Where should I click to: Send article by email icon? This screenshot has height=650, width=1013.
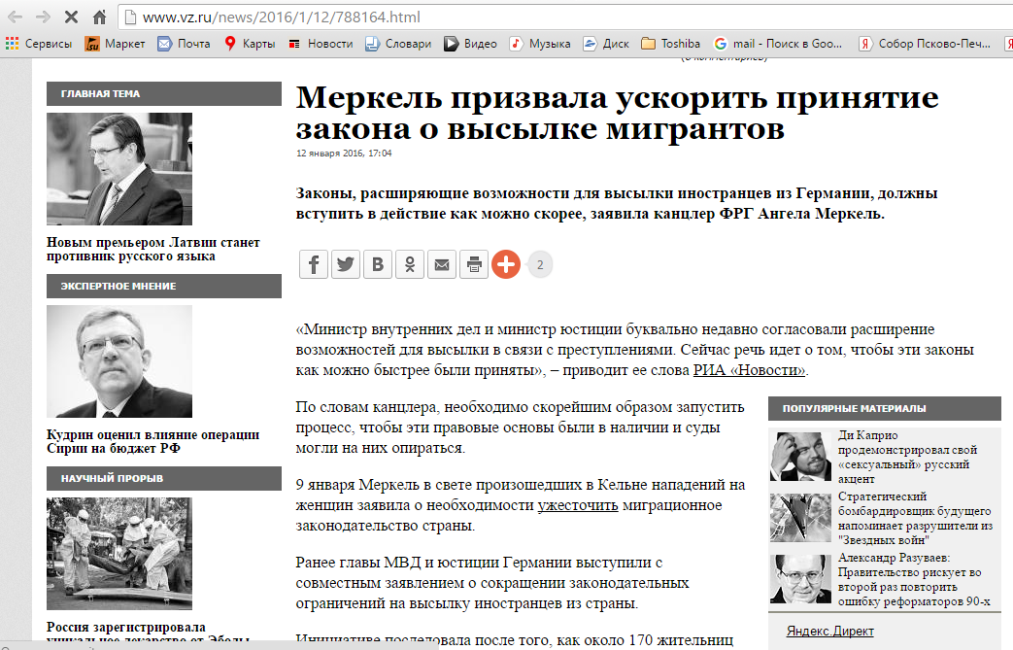coord(442,264)
